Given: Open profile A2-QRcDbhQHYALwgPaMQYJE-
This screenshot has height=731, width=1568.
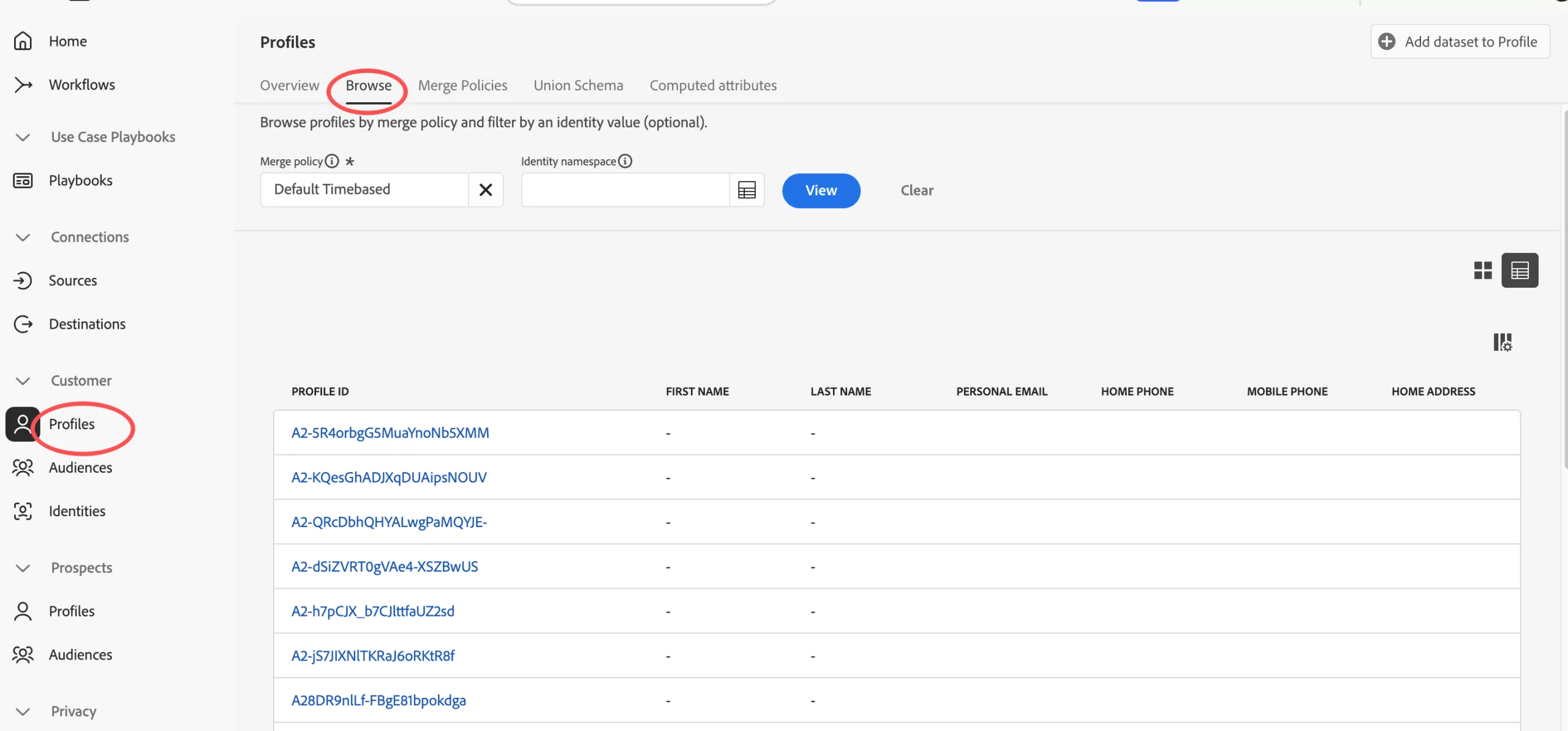Looking at the screenshot, I should click(x=389, y=522).
